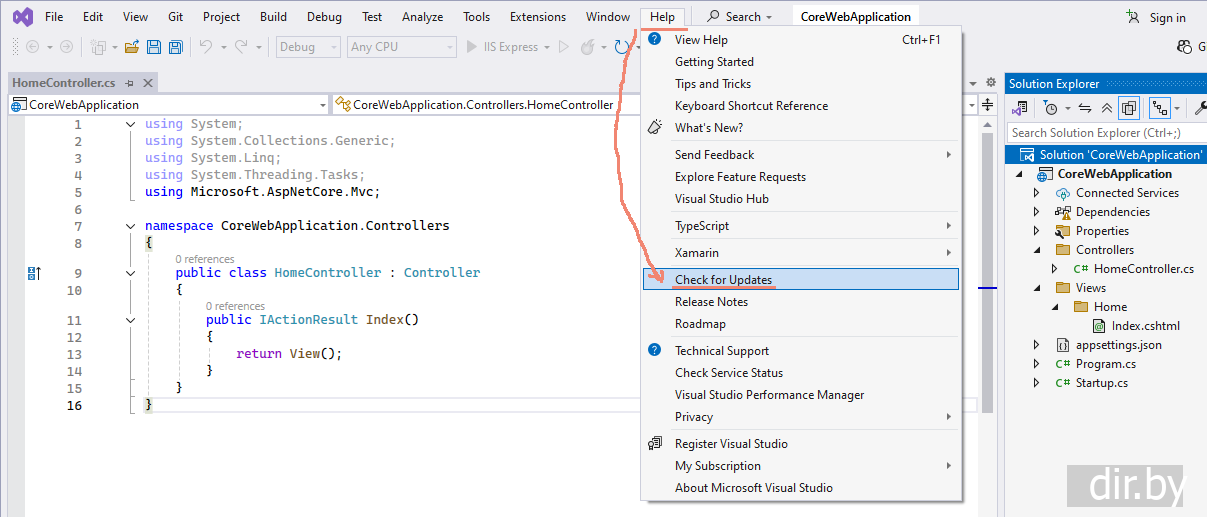1207x517 pixels.
Task: Toggle the nested files view button
Action: tap(1160, 108)
